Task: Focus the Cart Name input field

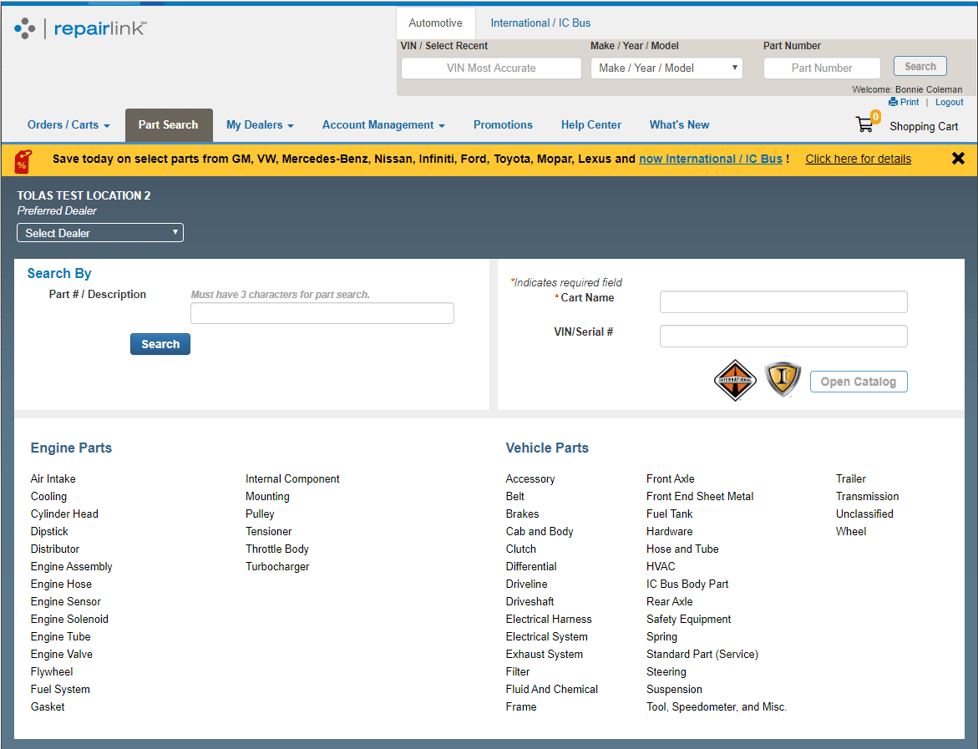Action: 783,302
